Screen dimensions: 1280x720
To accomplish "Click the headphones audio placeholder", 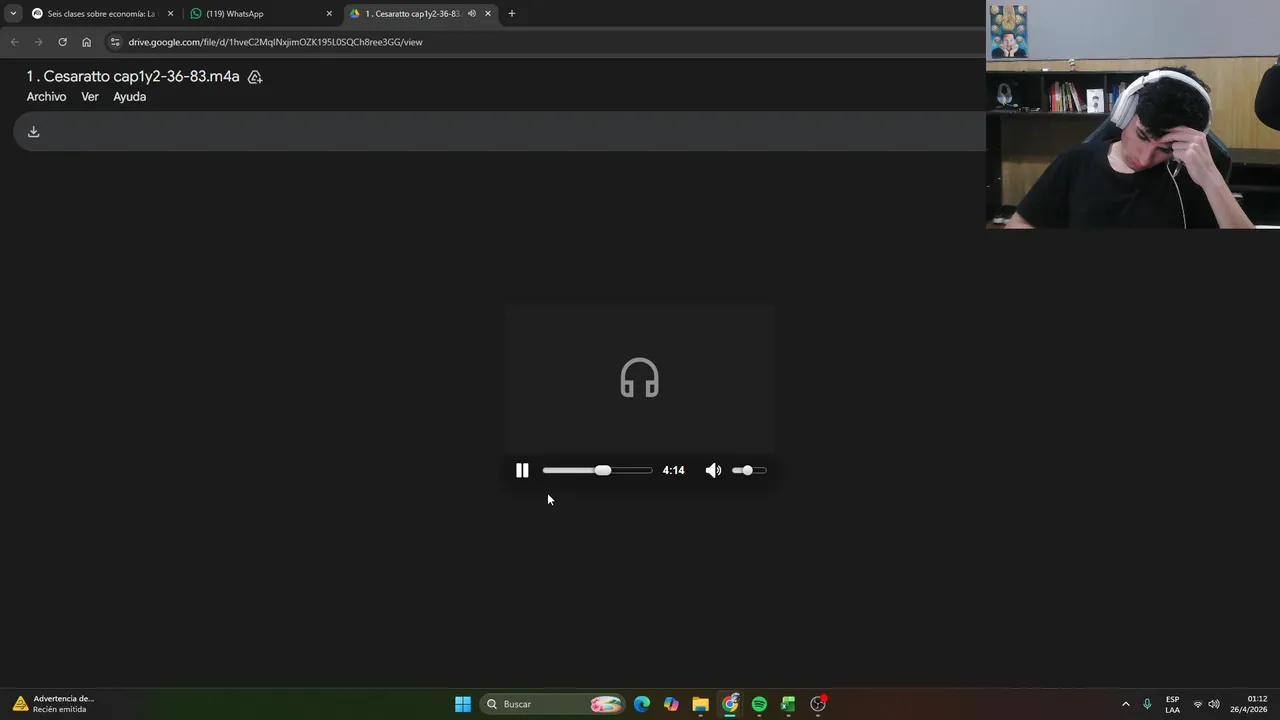I will [639, 378].
